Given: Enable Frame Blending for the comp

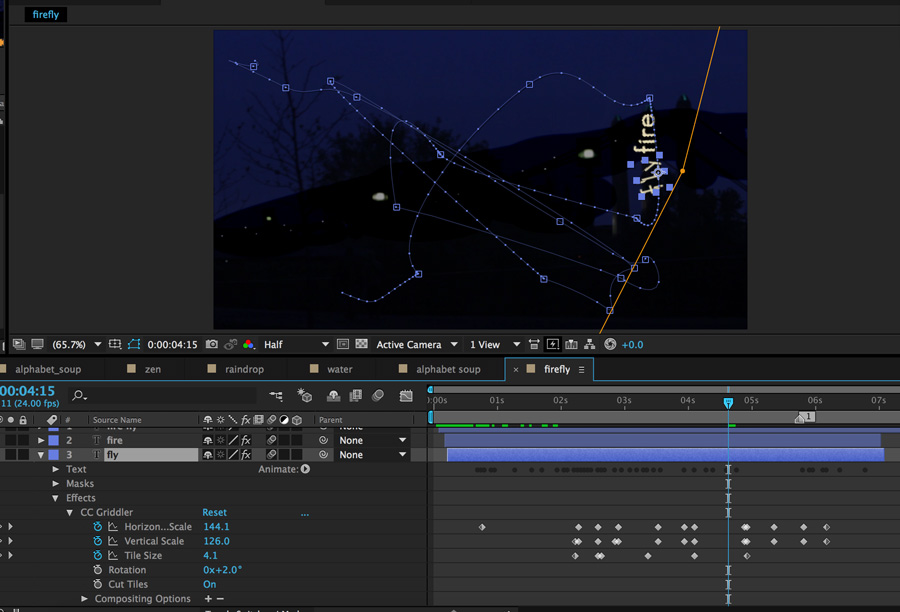Looking at the screenshot, I should click(355, 397).
